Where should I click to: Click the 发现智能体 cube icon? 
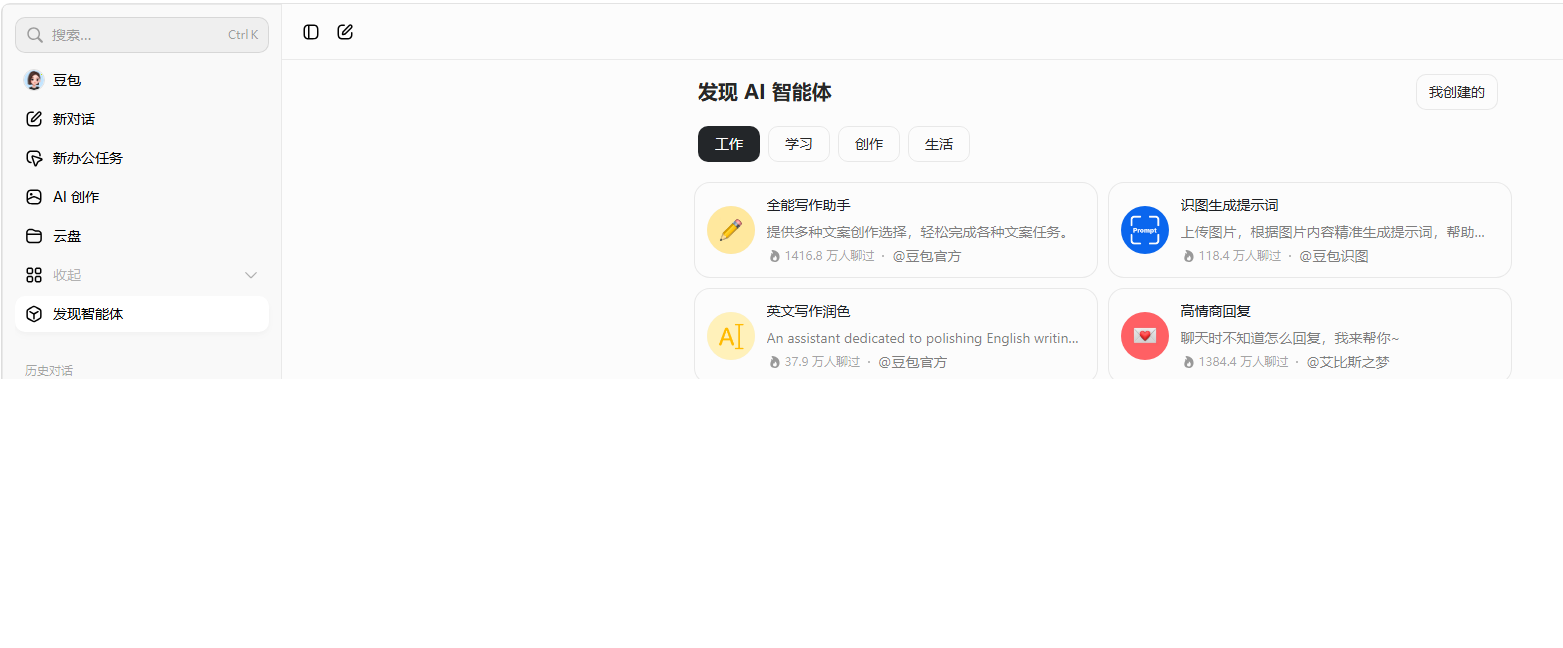(34, 314)
